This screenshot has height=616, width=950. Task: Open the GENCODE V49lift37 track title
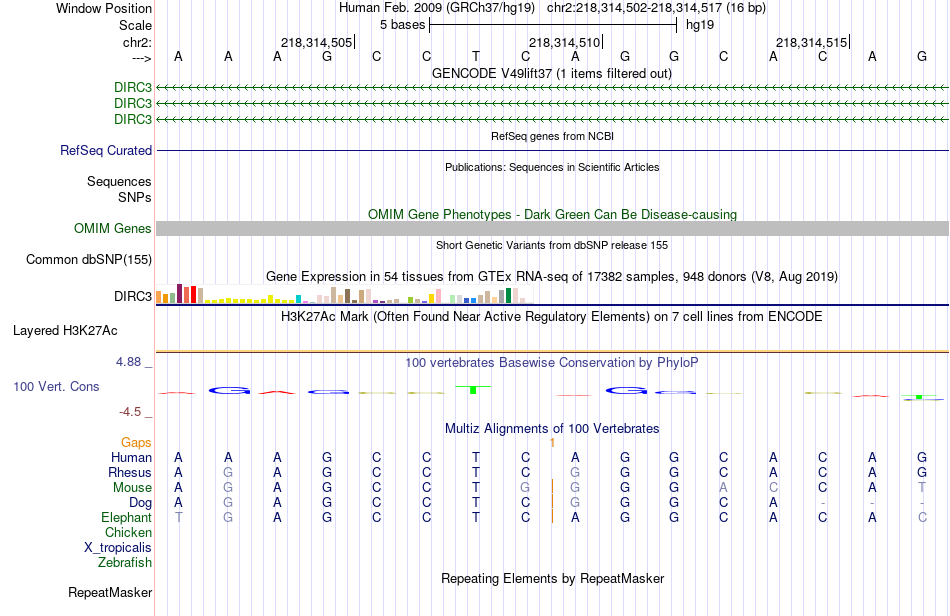(x=552, y=73)
